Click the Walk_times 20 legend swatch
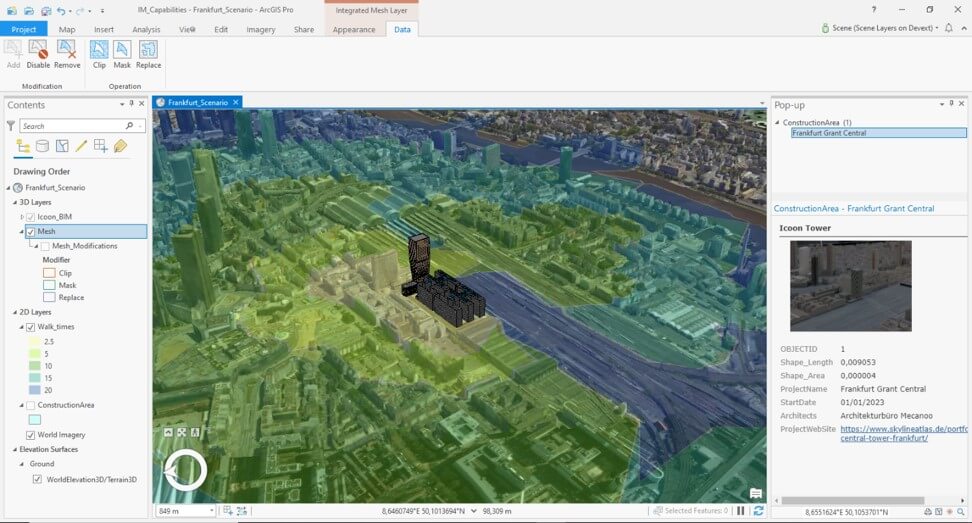Image resolution: width=972 pixels, height=523 pixels. 35,390
